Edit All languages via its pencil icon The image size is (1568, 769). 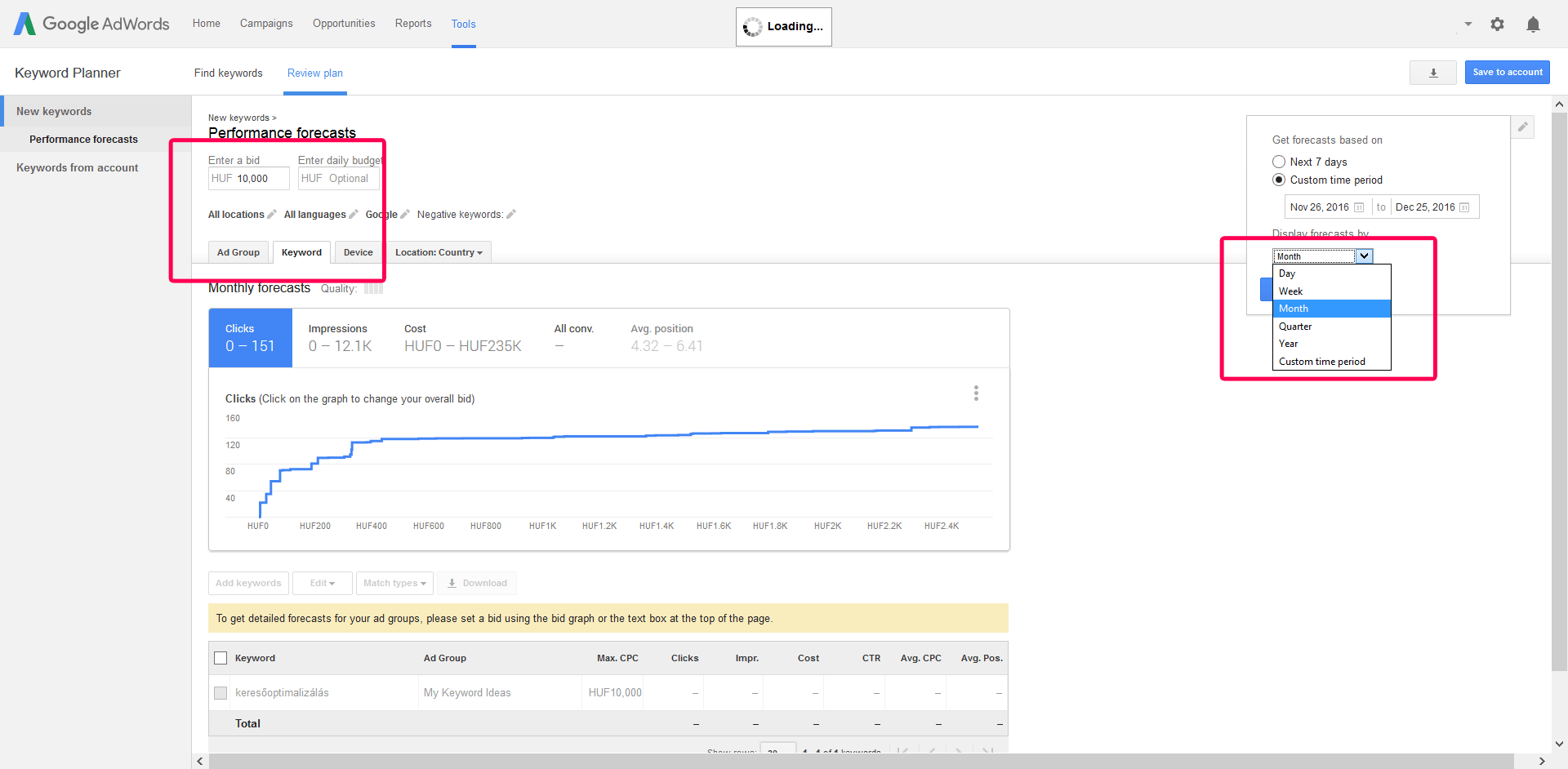click(x=354, y=215)
